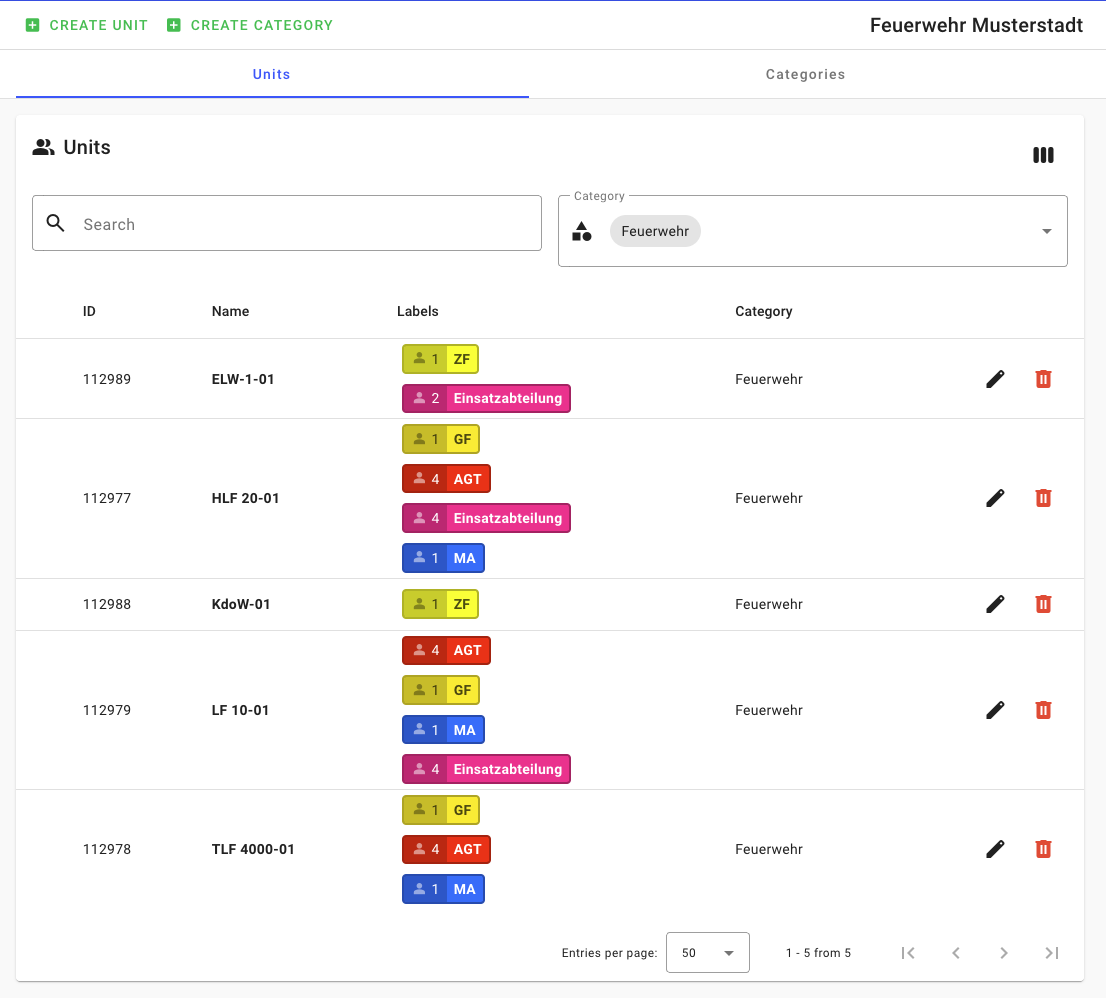The image size is (1106, 998).
Task: Click the Create Category button
Action: point(250,25)
